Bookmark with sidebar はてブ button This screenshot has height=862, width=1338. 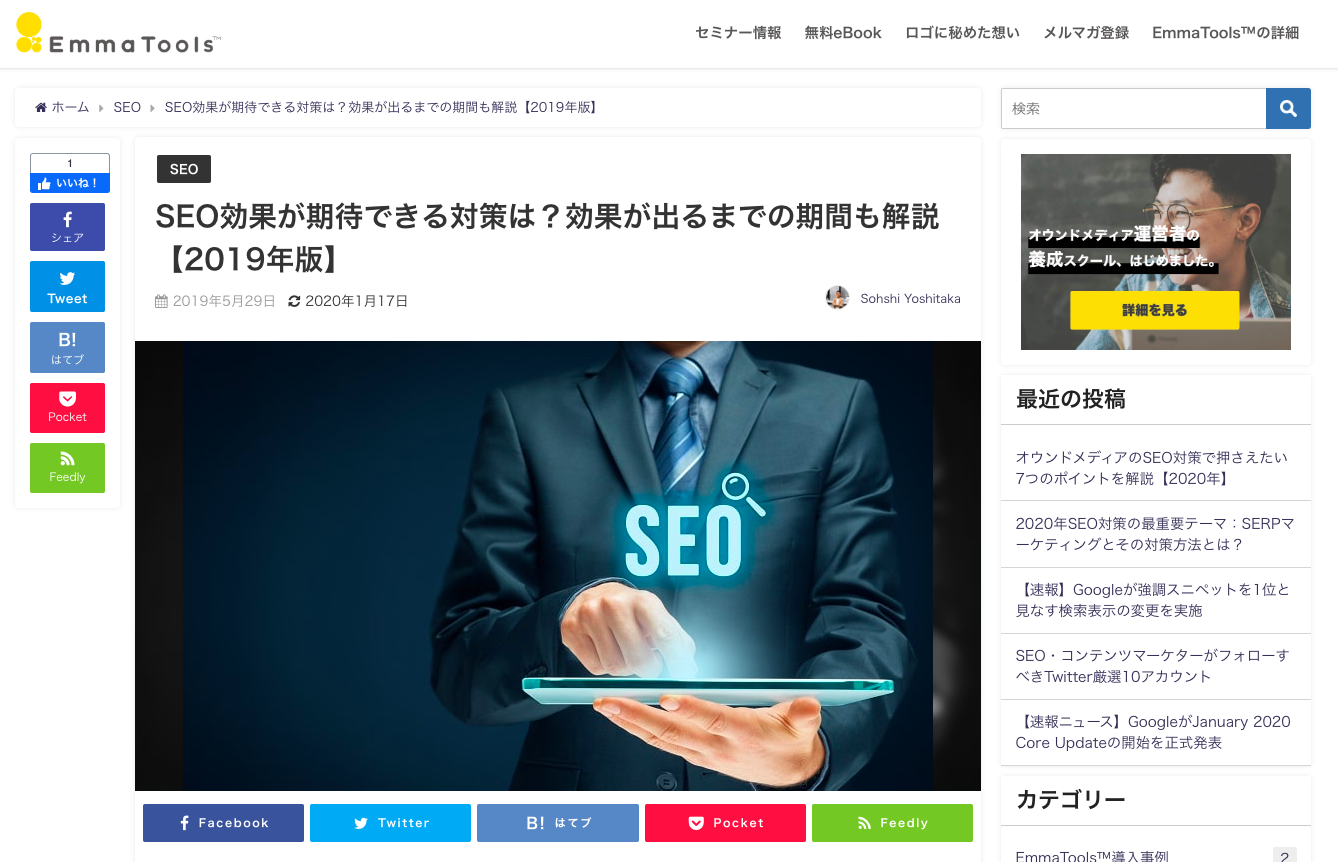[67, 347]
